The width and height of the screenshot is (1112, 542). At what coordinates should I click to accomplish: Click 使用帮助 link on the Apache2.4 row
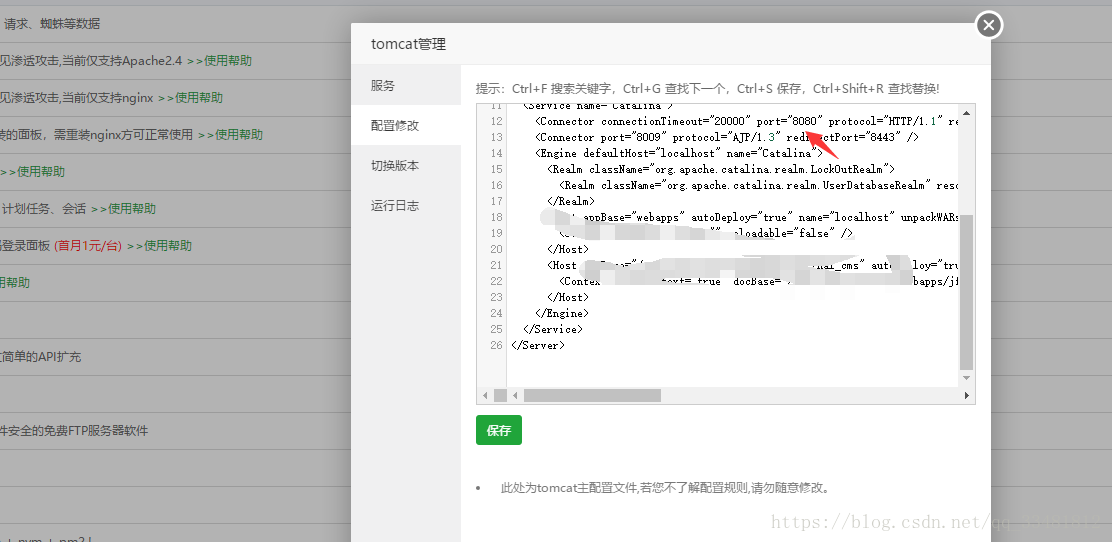point(228,60)
